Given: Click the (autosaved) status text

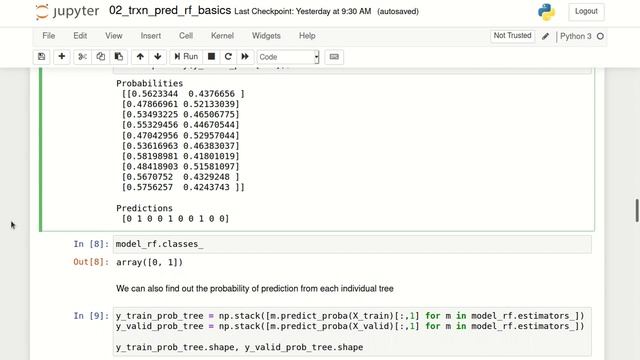Looking at the screenshot, I should coord(398,11).
